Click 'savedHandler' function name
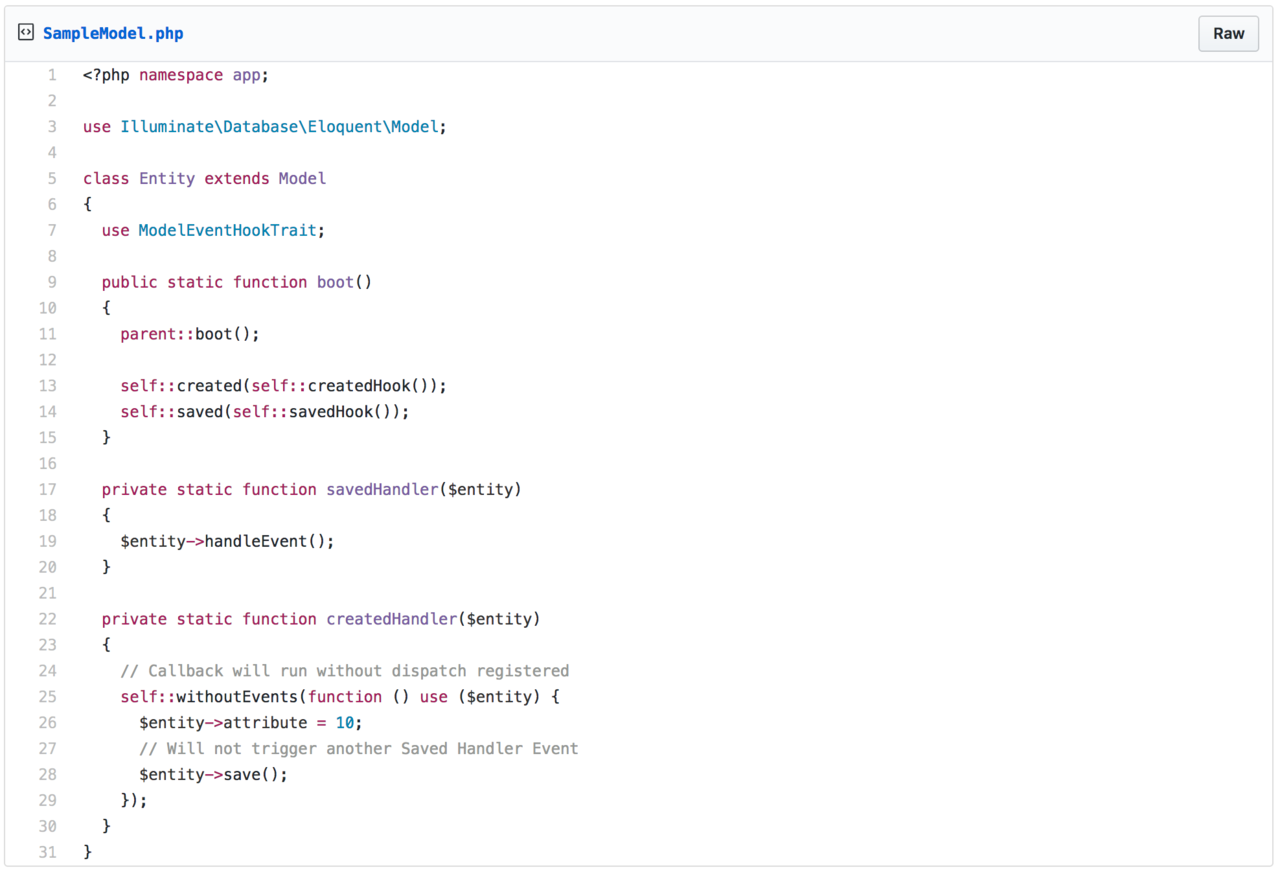 (383, 490)
